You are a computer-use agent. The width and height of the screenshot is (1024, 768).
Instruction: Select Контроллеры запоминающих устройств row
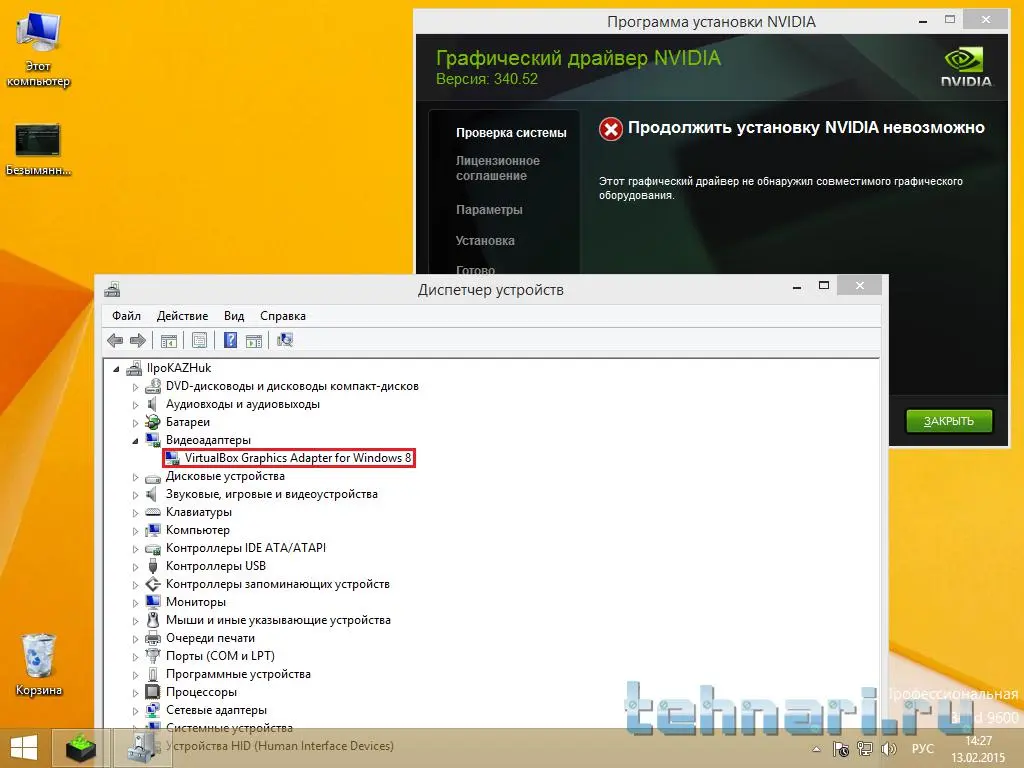click(x=278, y=584)
